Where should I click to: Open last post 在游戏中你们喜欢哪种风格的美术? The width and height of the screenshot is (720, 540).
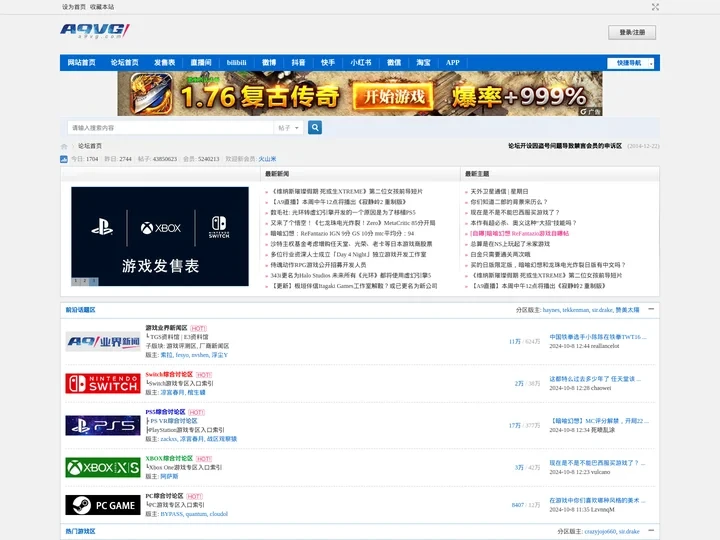597,500
